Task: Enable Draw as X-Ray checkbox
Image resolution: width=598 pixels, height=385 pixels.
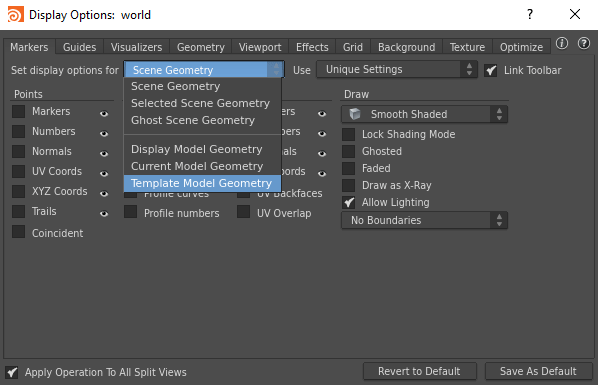Action: (x=348, y=185)
